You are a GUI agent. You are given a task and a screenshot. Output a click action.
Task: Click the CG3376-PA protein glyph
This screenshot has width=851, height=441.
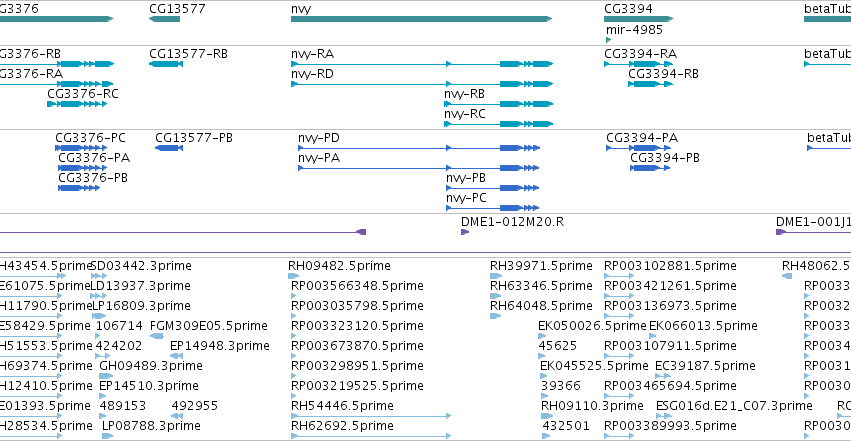tap(82, 168)
